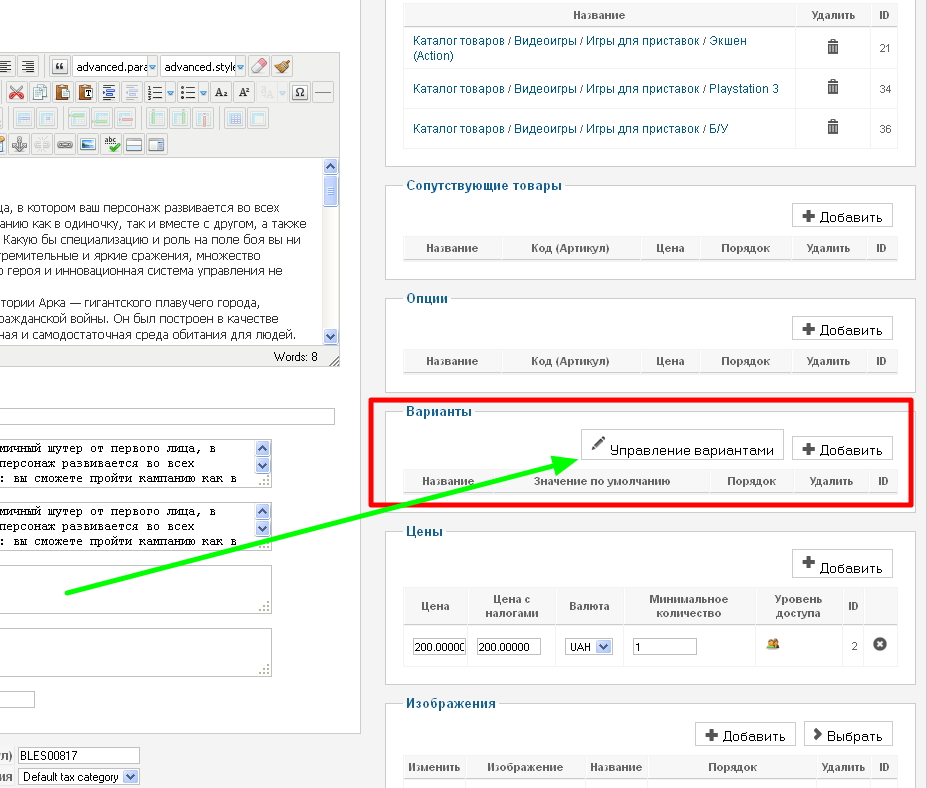Remove the 200.00000 price row with the X icon

click(x=880, y=644)
